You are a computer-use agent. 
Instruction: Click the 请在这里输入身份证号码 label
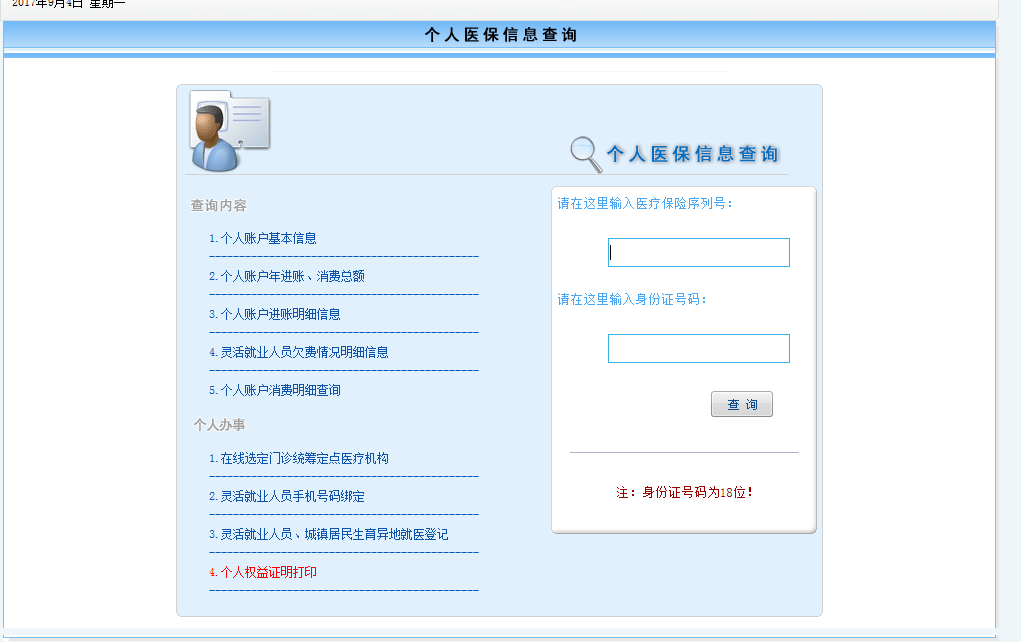coord(632,300)
